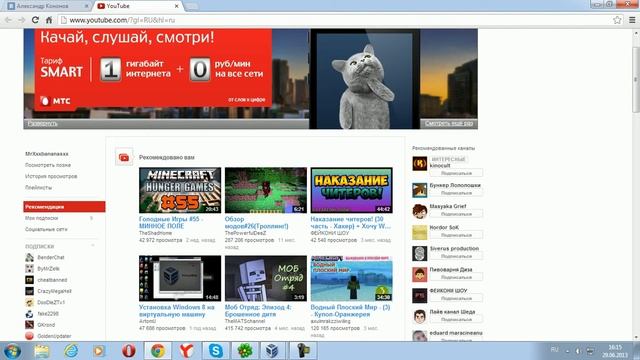Launch Opera from the taskbar
The height and width of the screenshot is (360, 640).
click(x=129, y=351)
